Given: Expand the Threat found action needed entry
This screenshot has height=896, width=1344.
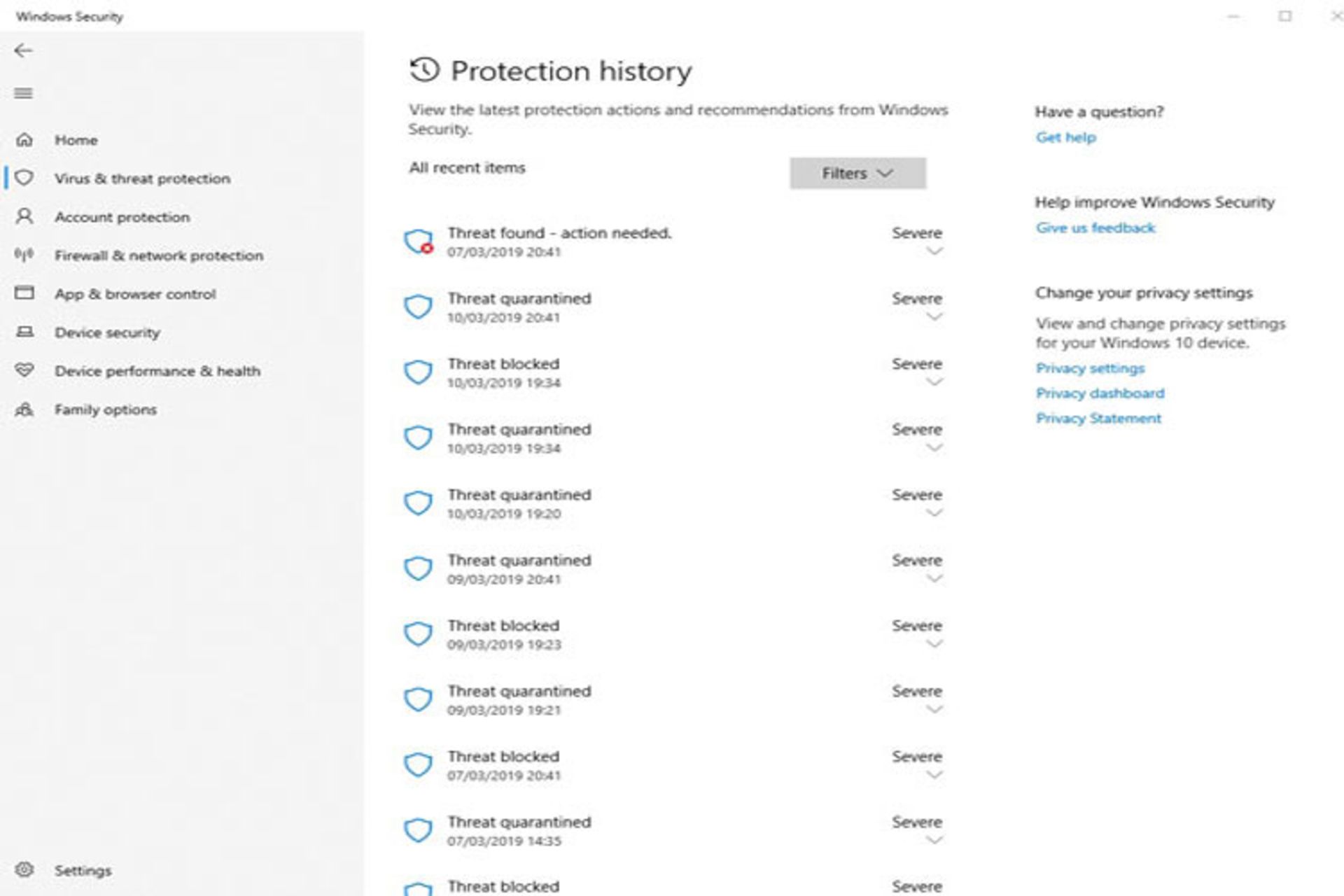Looking at the screenshot, I should coord(934,250).
